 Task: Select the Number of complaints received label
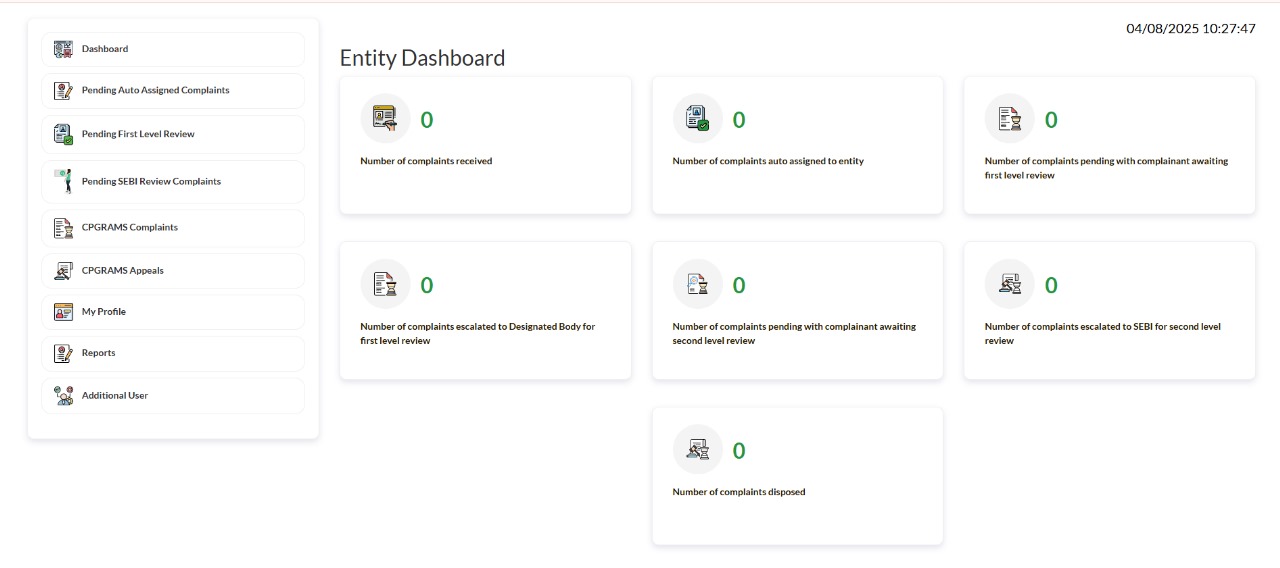tap(426, 161)
